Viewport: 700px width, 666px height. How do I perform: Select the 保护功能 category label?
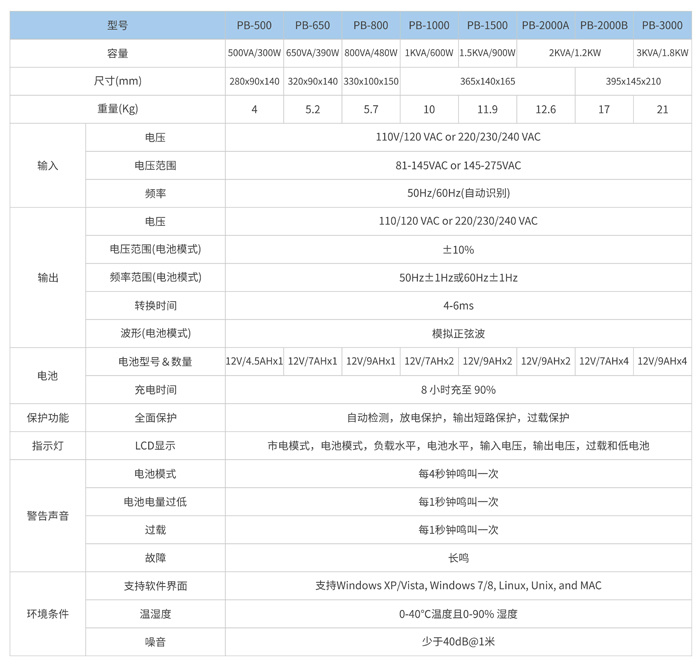[48, 418]
